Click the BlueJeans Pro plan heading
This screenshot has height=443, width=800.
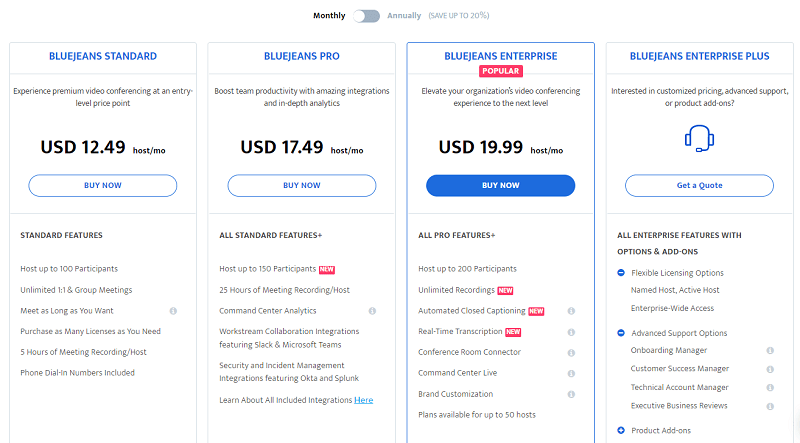click(x=302, y=56)
